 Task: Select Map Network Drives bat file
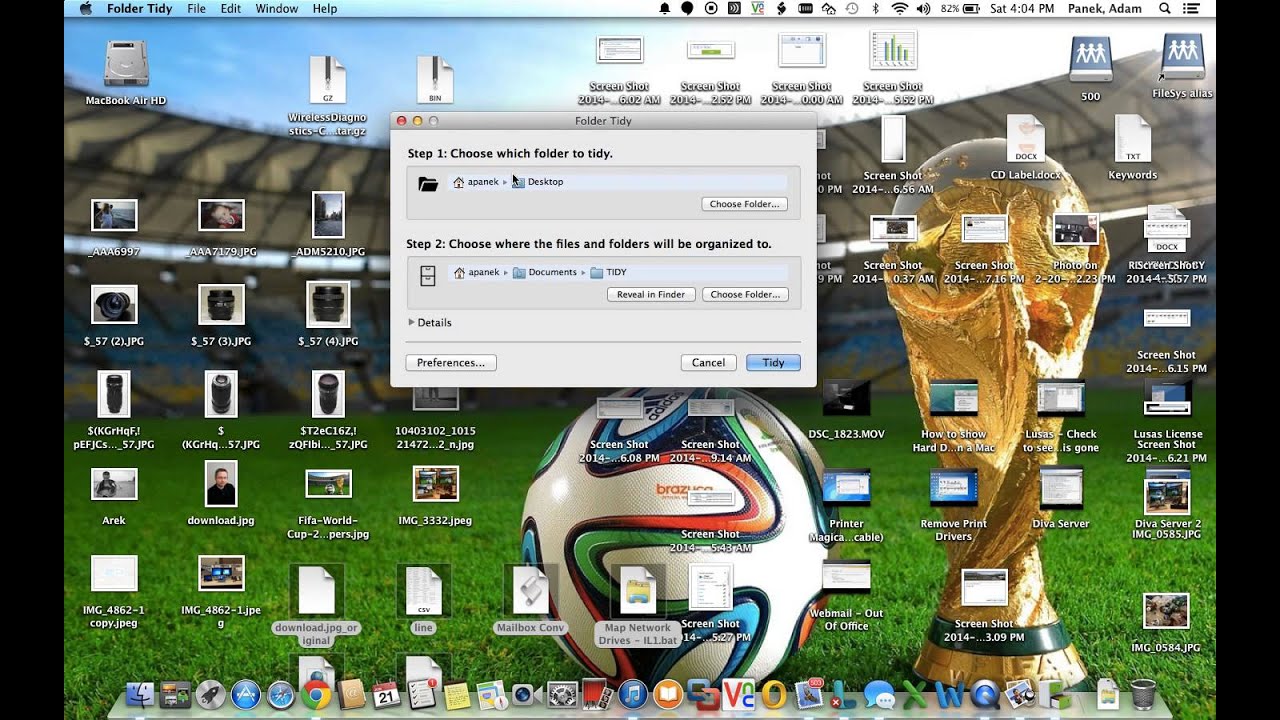[638, 592]
